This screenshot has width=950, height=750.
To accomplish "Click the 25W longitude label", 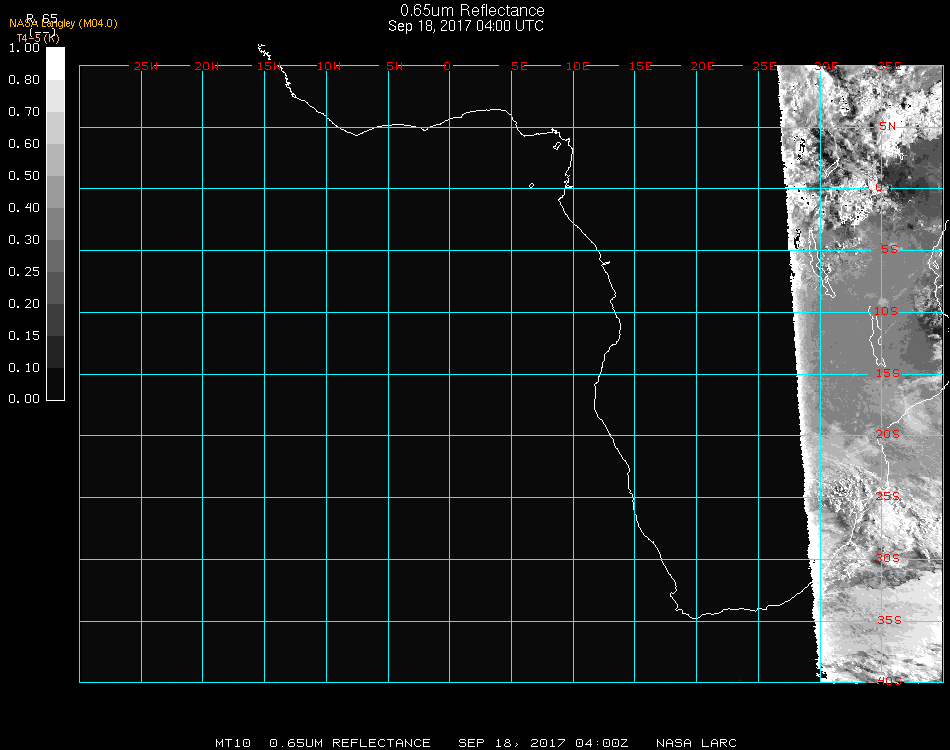I will tap(146, 66).
